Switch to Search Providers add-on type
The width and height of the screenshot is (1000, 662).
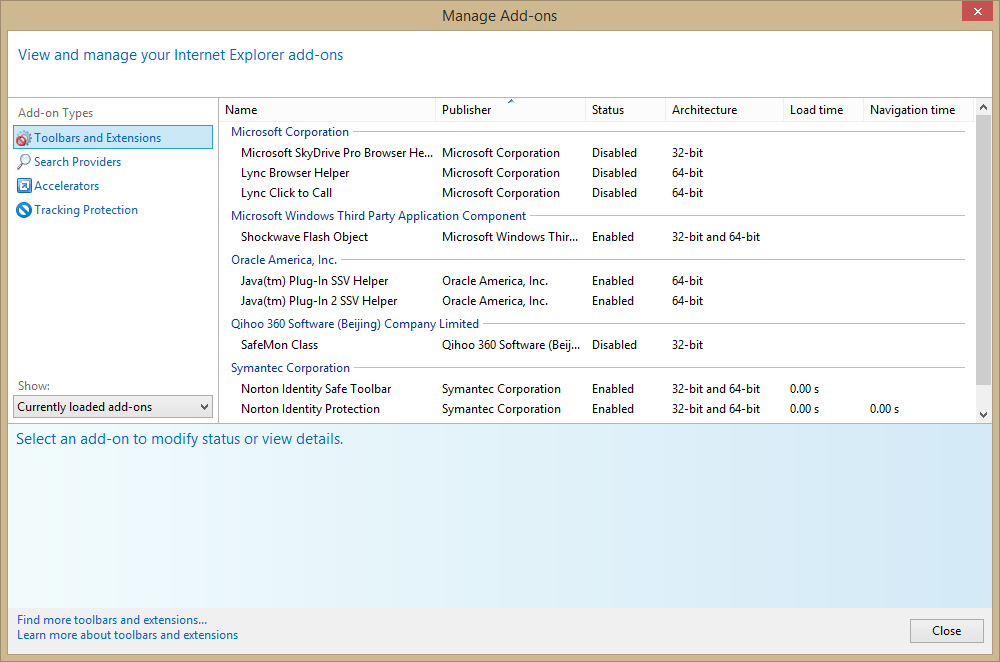point(77,162)
